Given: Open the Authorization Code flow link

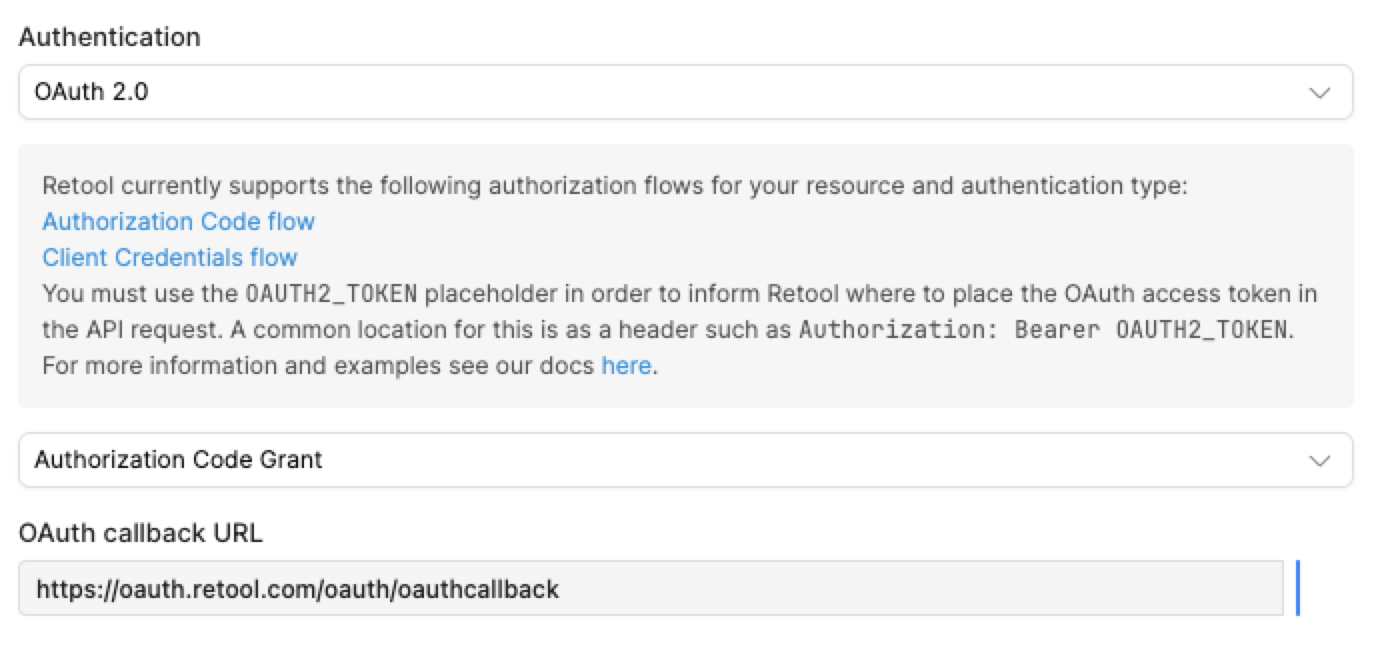Looking at the screenshot, I should pyautogui.click(x=178, y=221).
